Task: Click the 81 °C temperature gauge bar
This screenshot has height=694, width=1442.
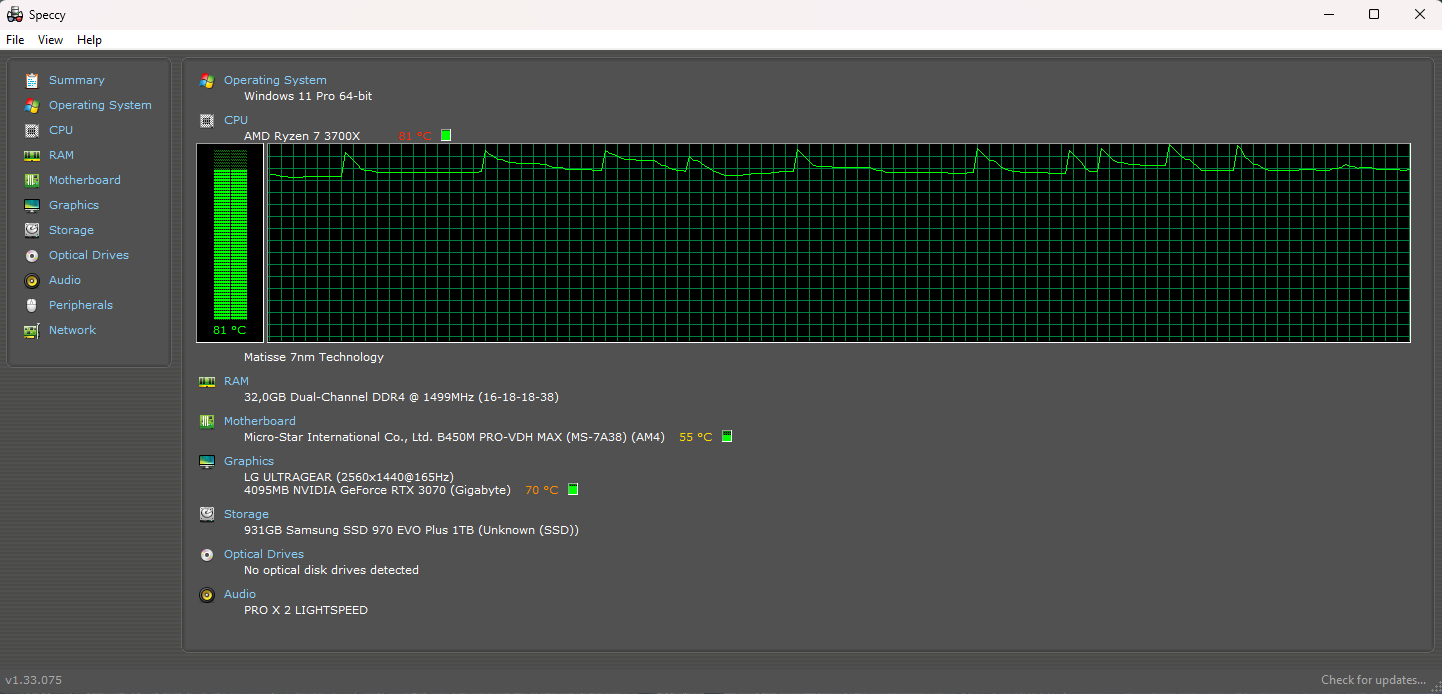Action: 230,240
